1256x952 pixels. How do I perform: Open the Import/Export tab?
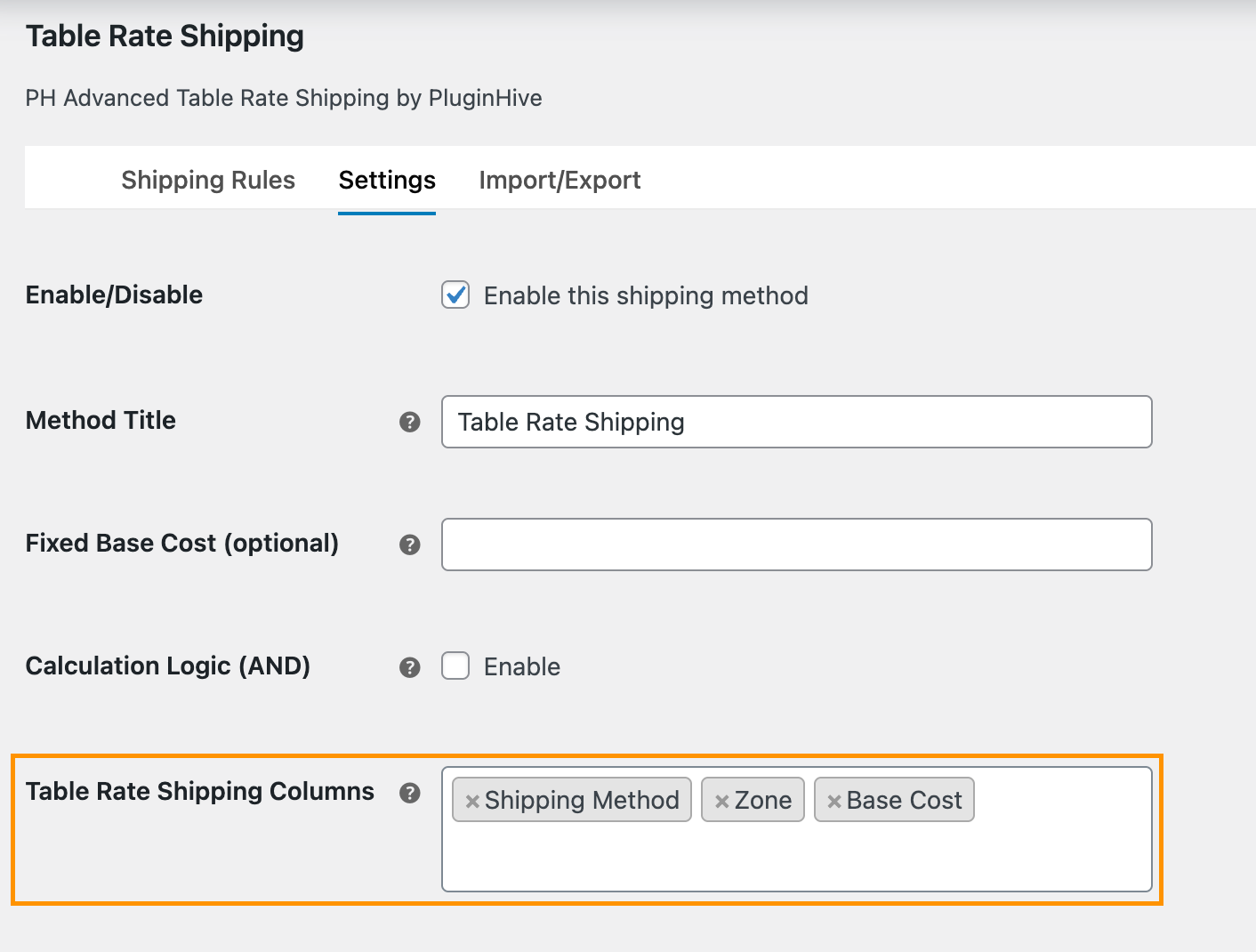coord(560,180)
